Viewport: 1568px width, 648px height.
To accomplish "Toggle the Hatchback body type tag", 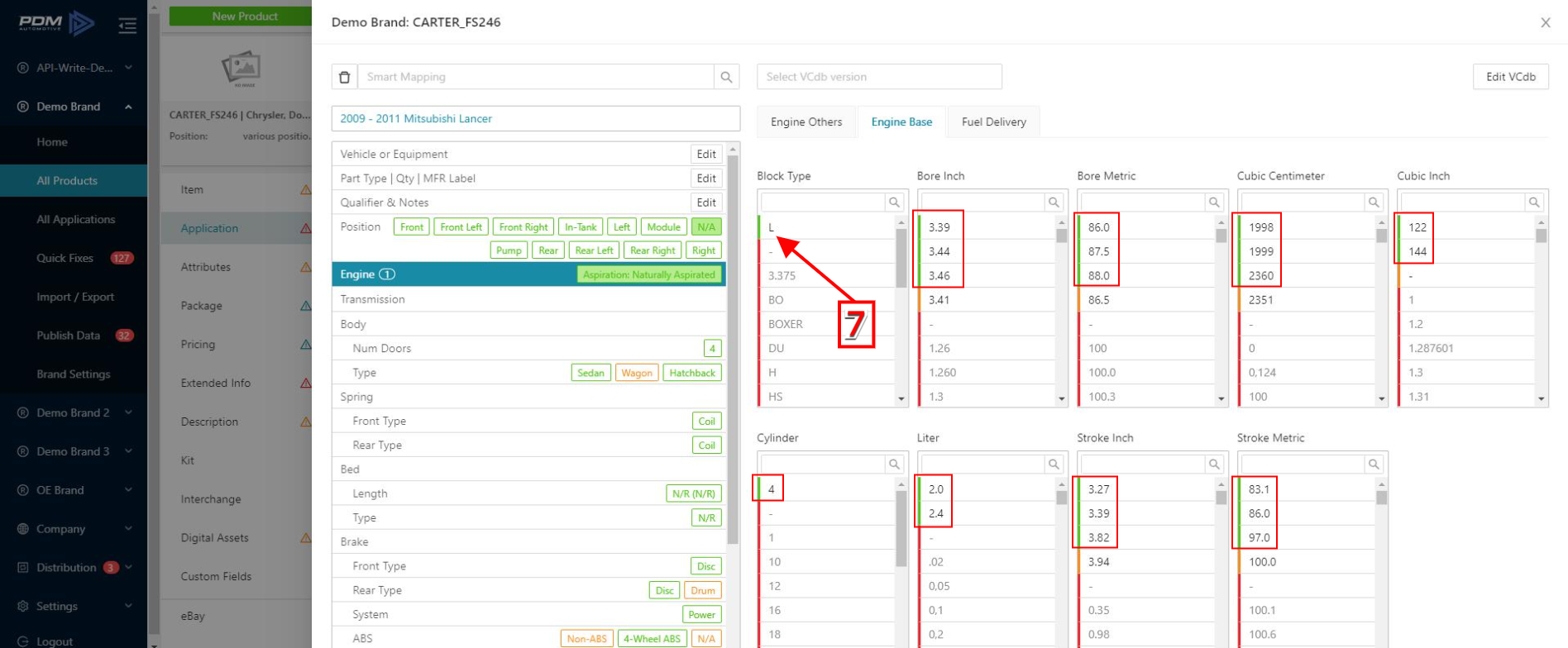I will (692, 373).
